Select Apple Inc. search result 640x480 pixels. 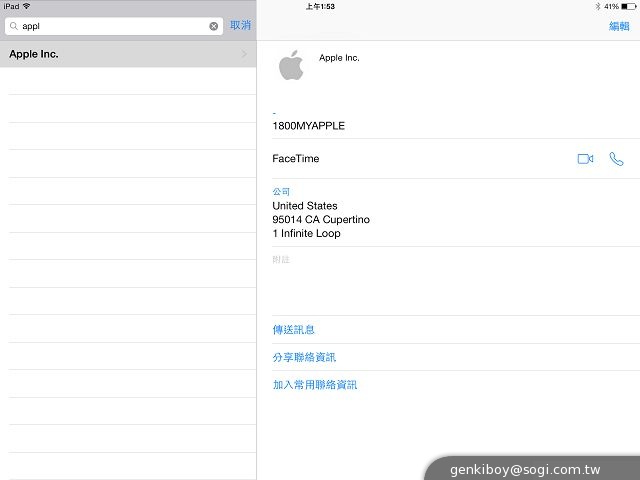[128, 54]
